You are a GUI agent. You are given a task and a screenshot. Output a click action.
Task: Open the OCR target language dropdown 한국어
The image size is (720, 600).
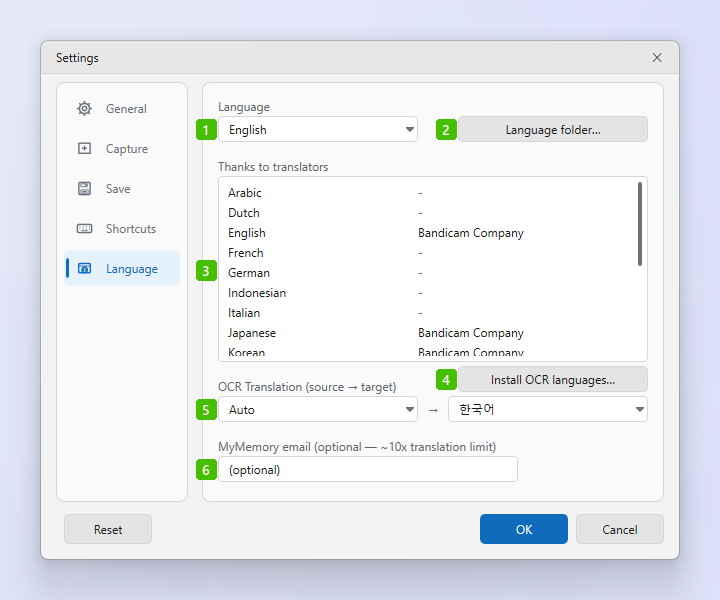point(548,409)
